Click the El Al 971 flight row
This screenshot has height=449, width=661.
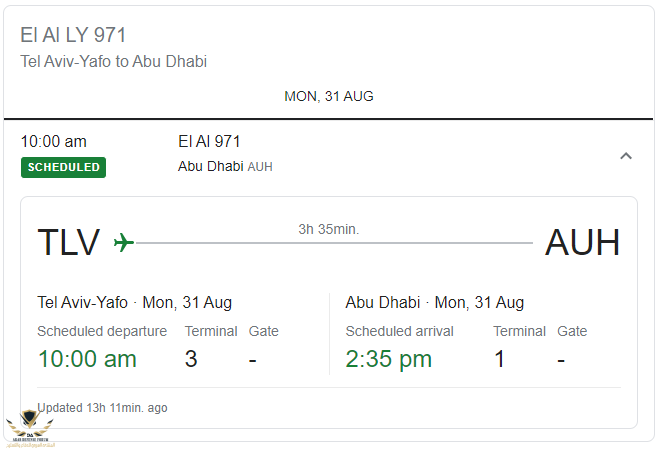click(x=209, y=142)
